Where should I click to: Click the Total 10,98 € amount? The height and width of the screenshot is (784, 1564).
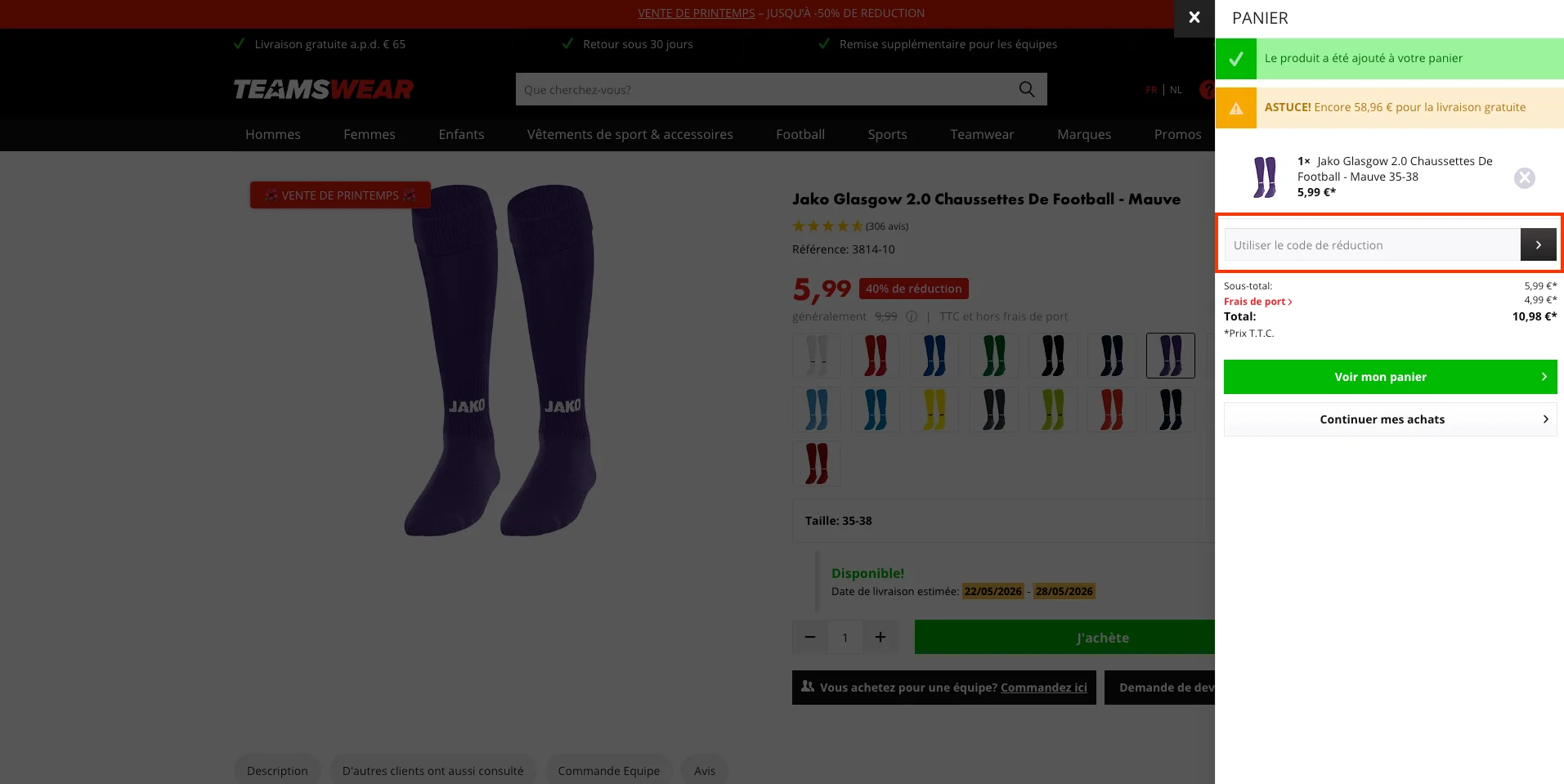pos(1535,316)
